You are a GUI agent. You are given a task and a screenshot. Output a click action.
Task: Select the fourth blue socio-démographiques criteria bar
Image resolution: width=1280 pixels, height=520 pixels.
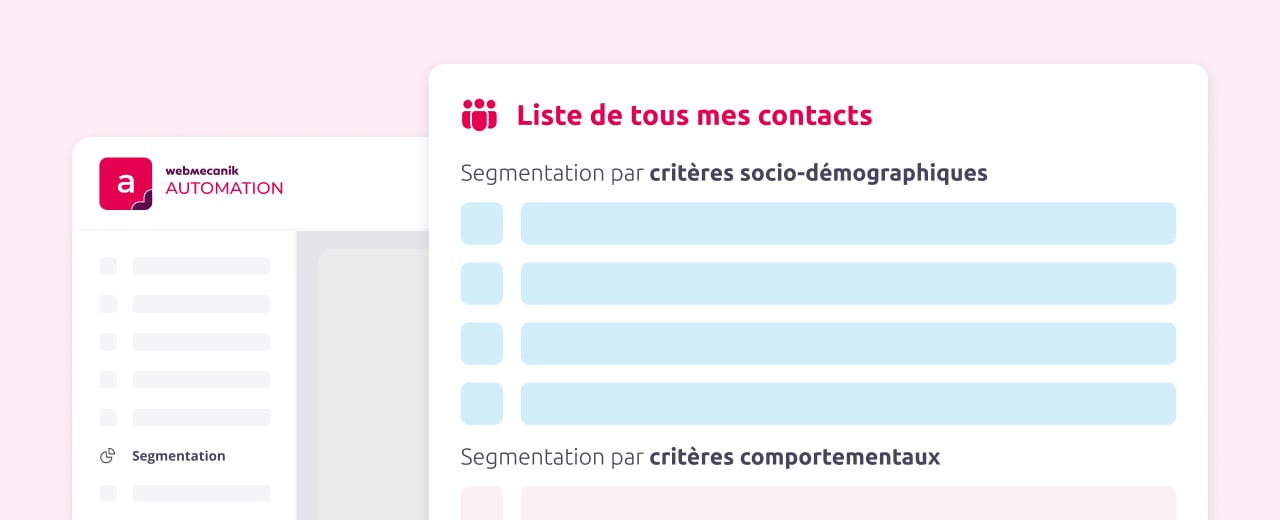(x=848, y=403)
